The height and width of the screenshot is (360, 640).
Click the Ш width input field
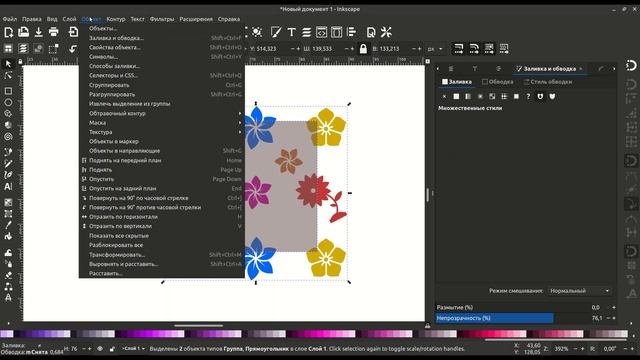(x=327, y=49)
